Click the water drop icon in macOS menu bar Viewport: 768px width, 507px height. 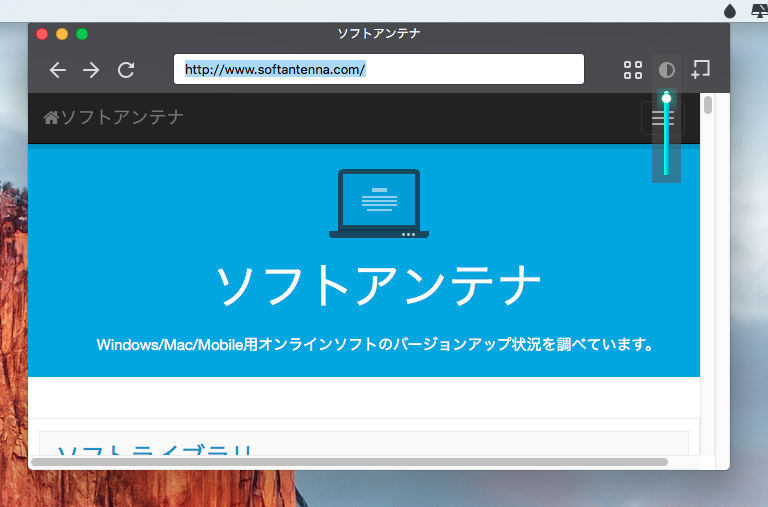[730, 11]
